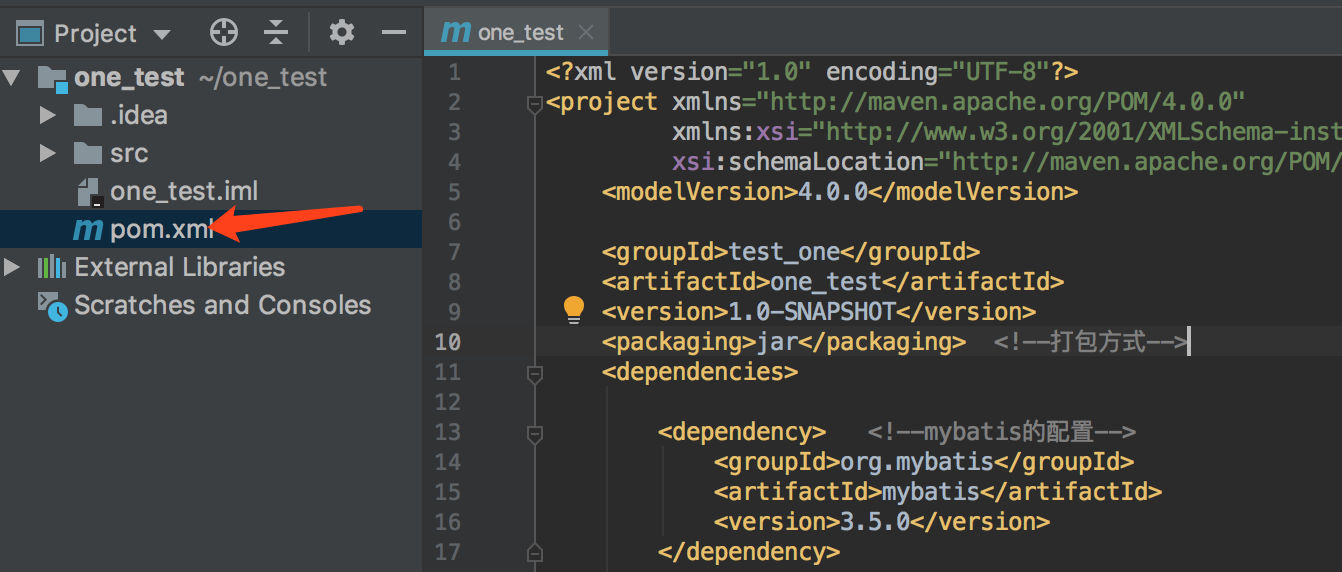Fold the dependencies block at line 11
Image resolution: width=1342 pixels, height=572 pixels.
point(534,373)
